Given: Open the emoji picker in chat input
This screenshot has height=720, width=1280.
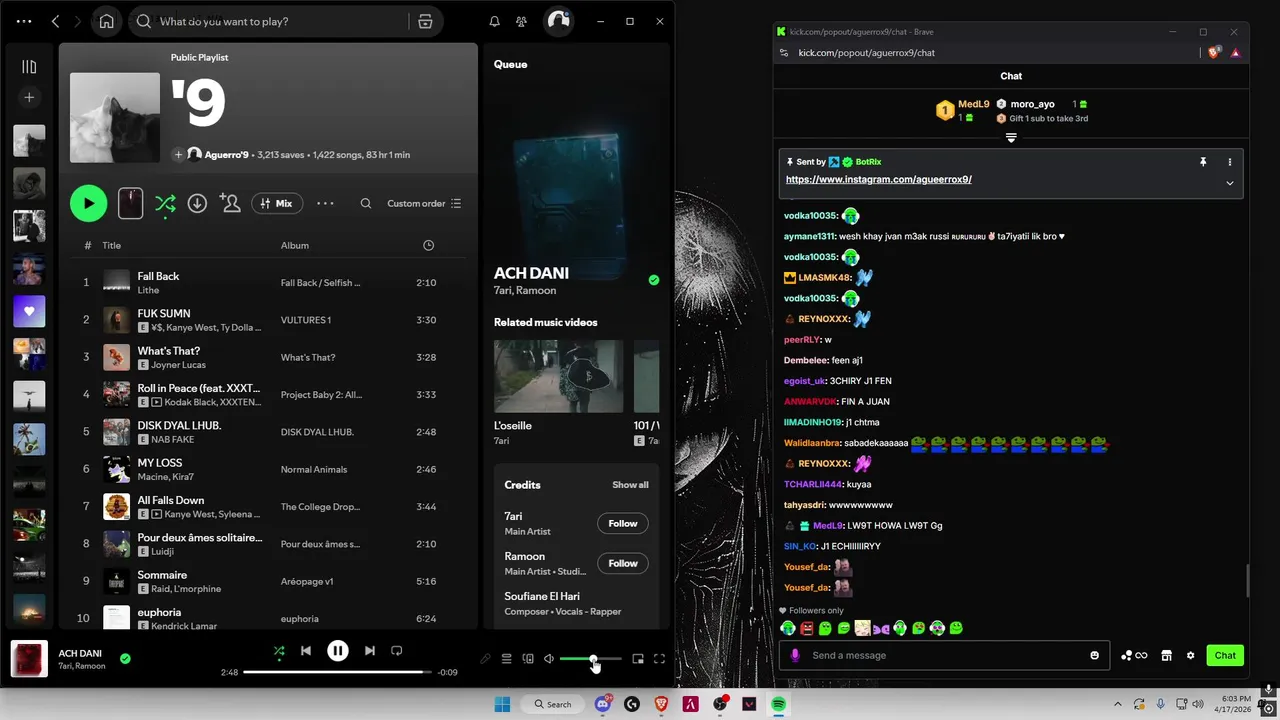Looking at the screenshot, I should pos(1094,655).
